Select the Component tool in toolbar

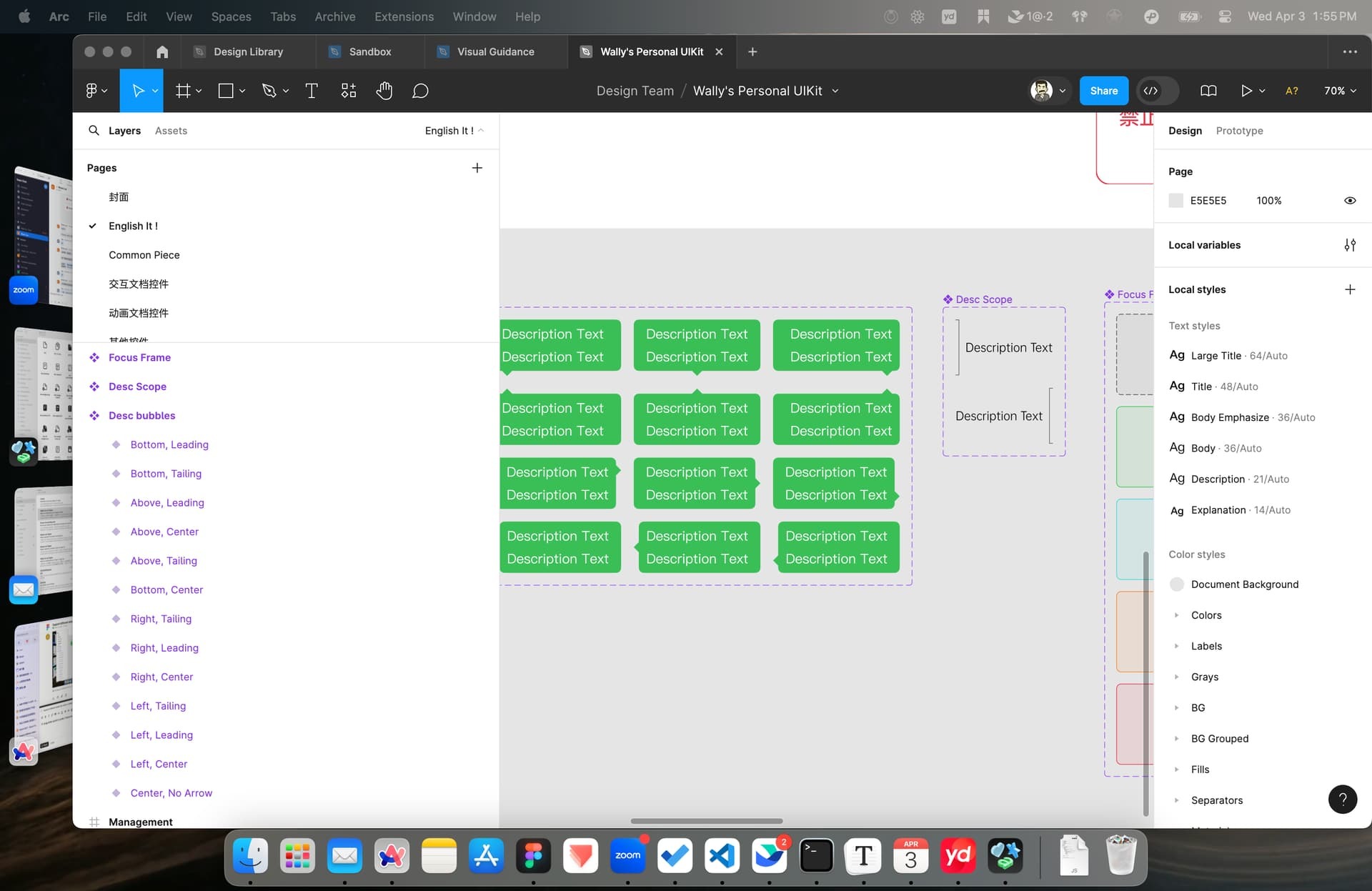tap(349, 91)
